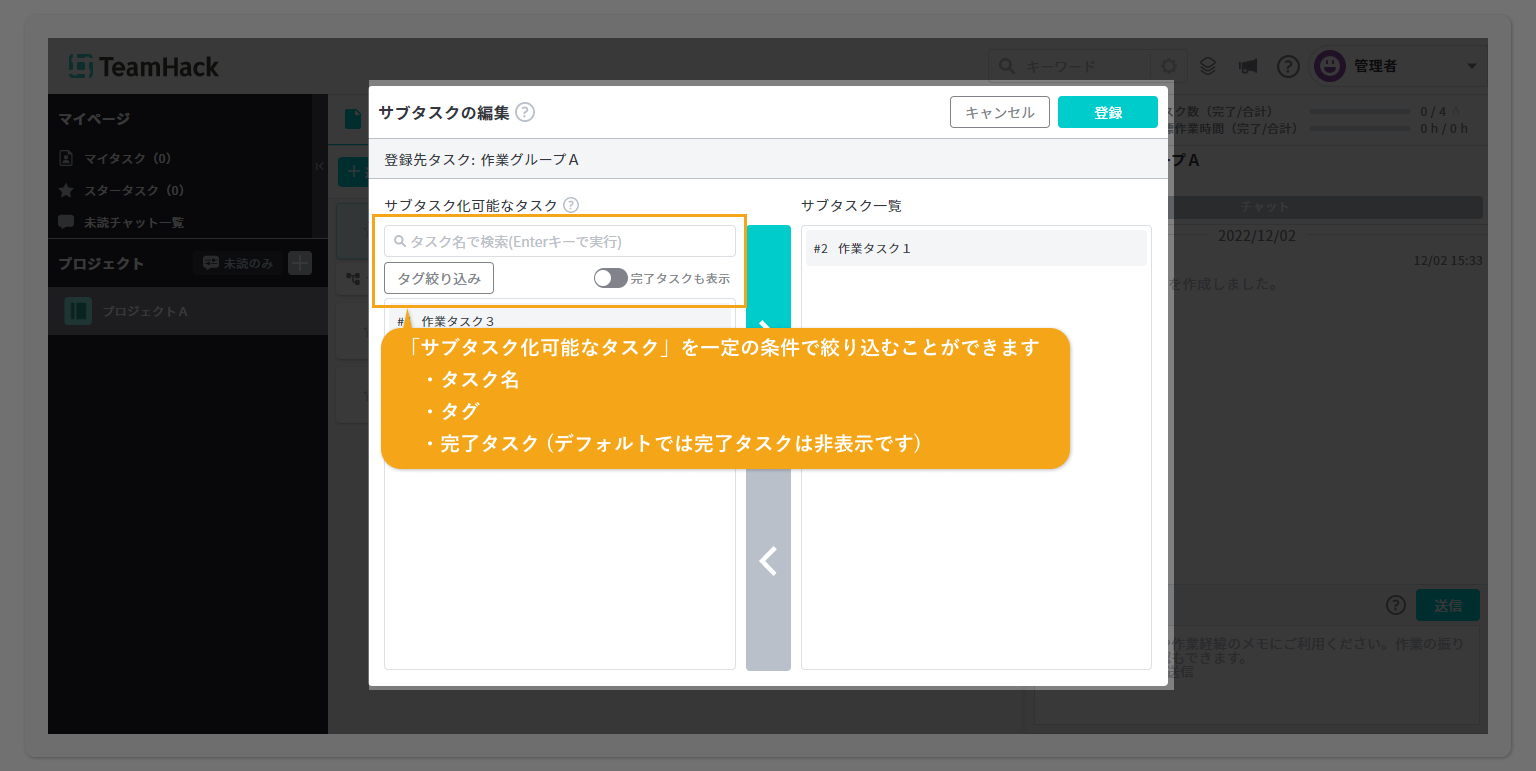Click the キャンセル button

(999, 112)
